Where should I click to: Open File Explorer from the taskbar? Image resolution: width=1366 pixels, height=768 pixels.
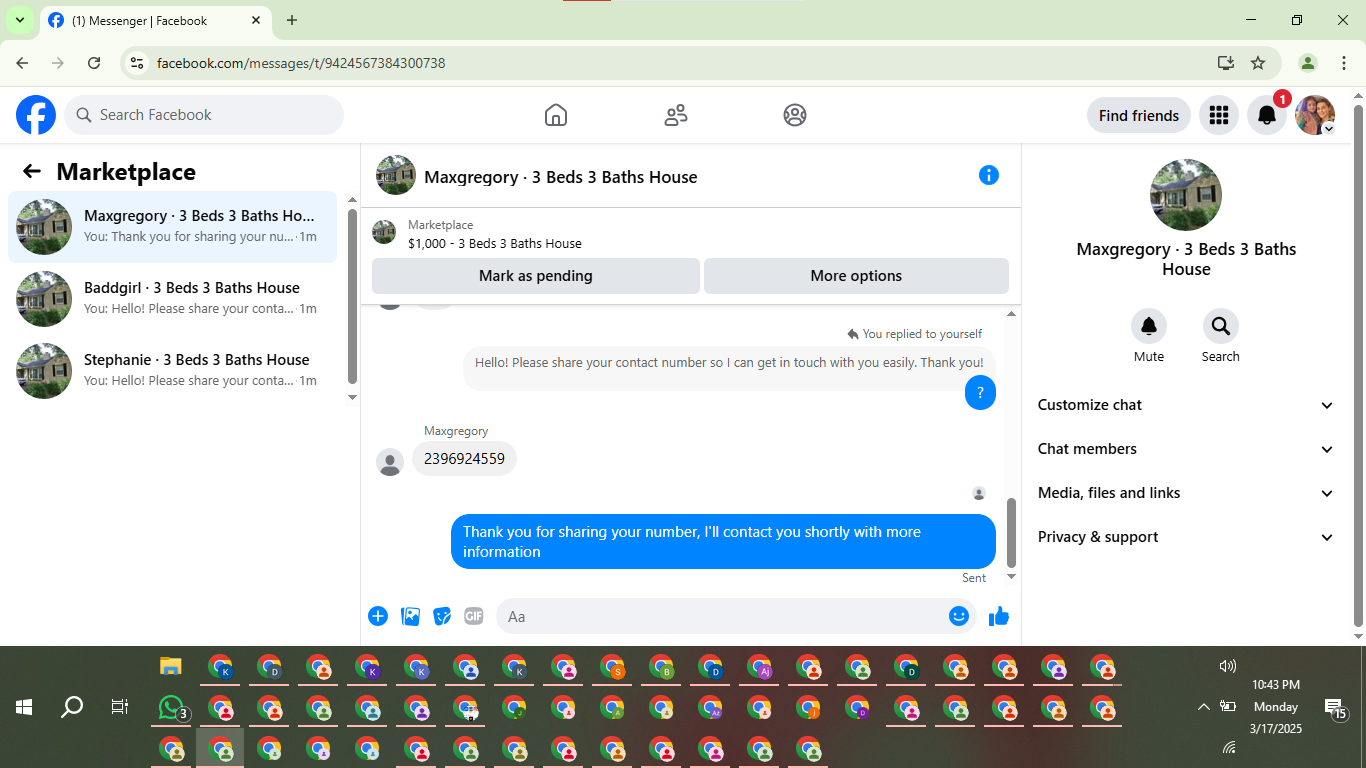[x=171, y=666]
